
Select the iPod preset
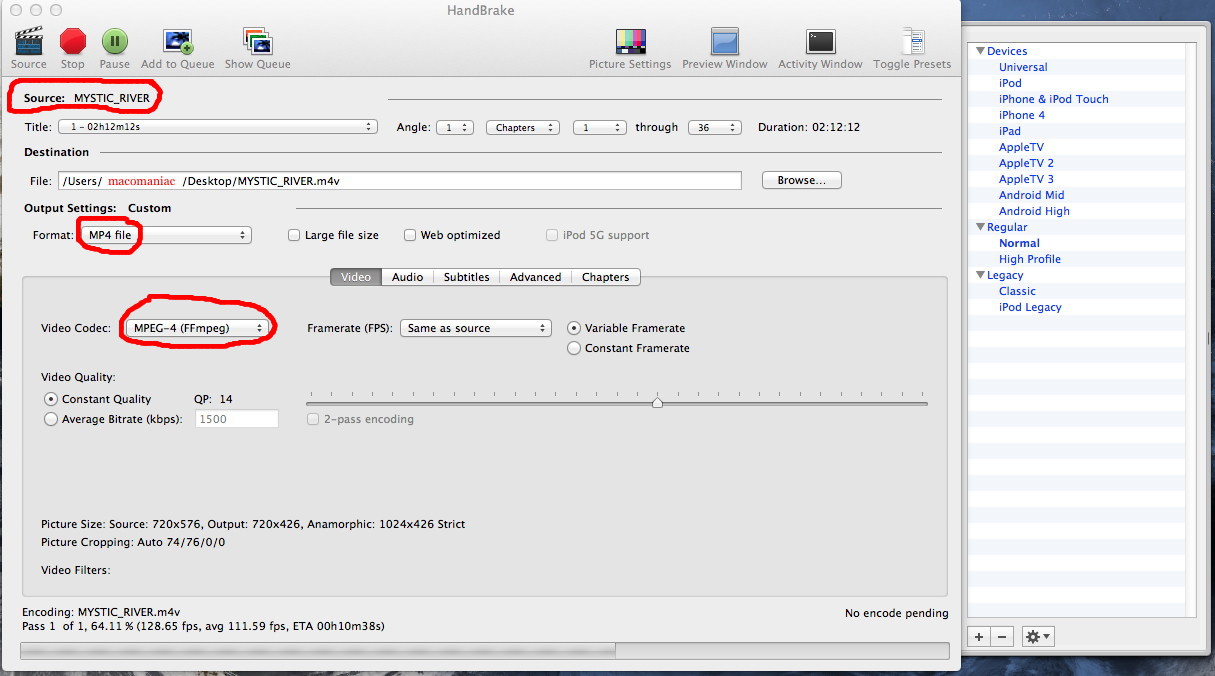click(1010, 83)
